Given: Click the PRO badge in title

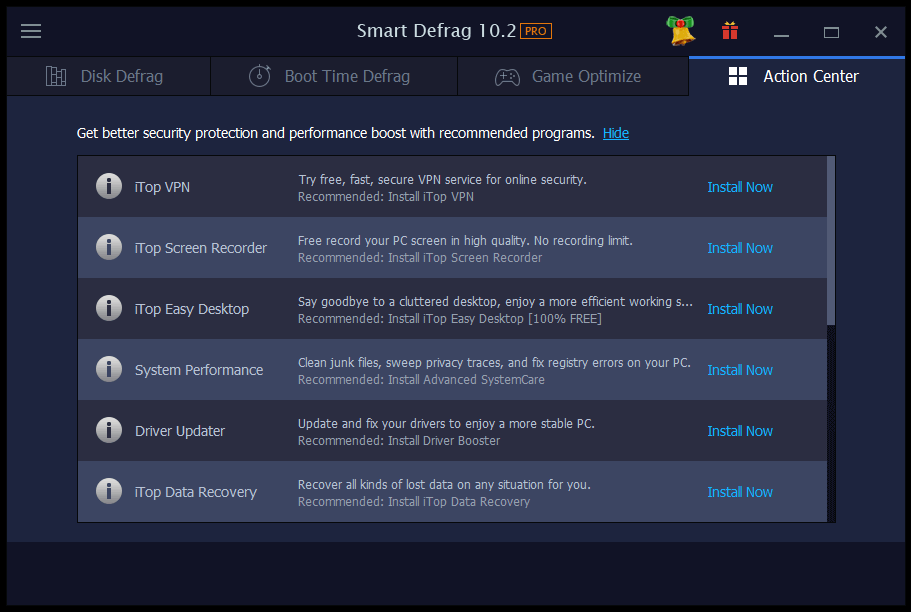Looking at the screenshot, I should [x=536, y=31].
